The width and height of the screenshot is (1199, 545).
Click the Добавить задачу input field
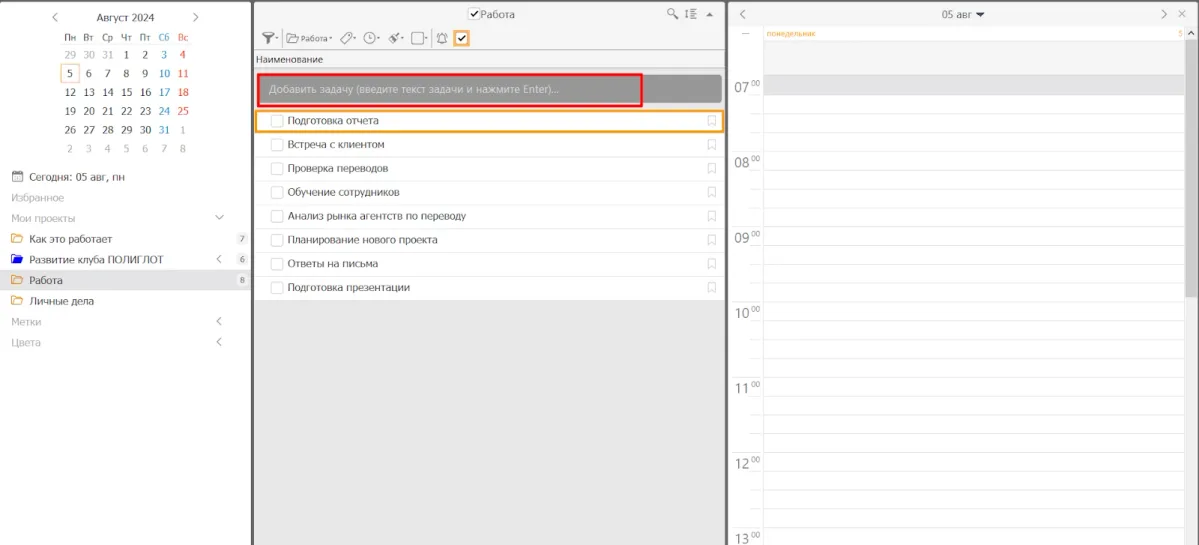[x=450, y=90]
